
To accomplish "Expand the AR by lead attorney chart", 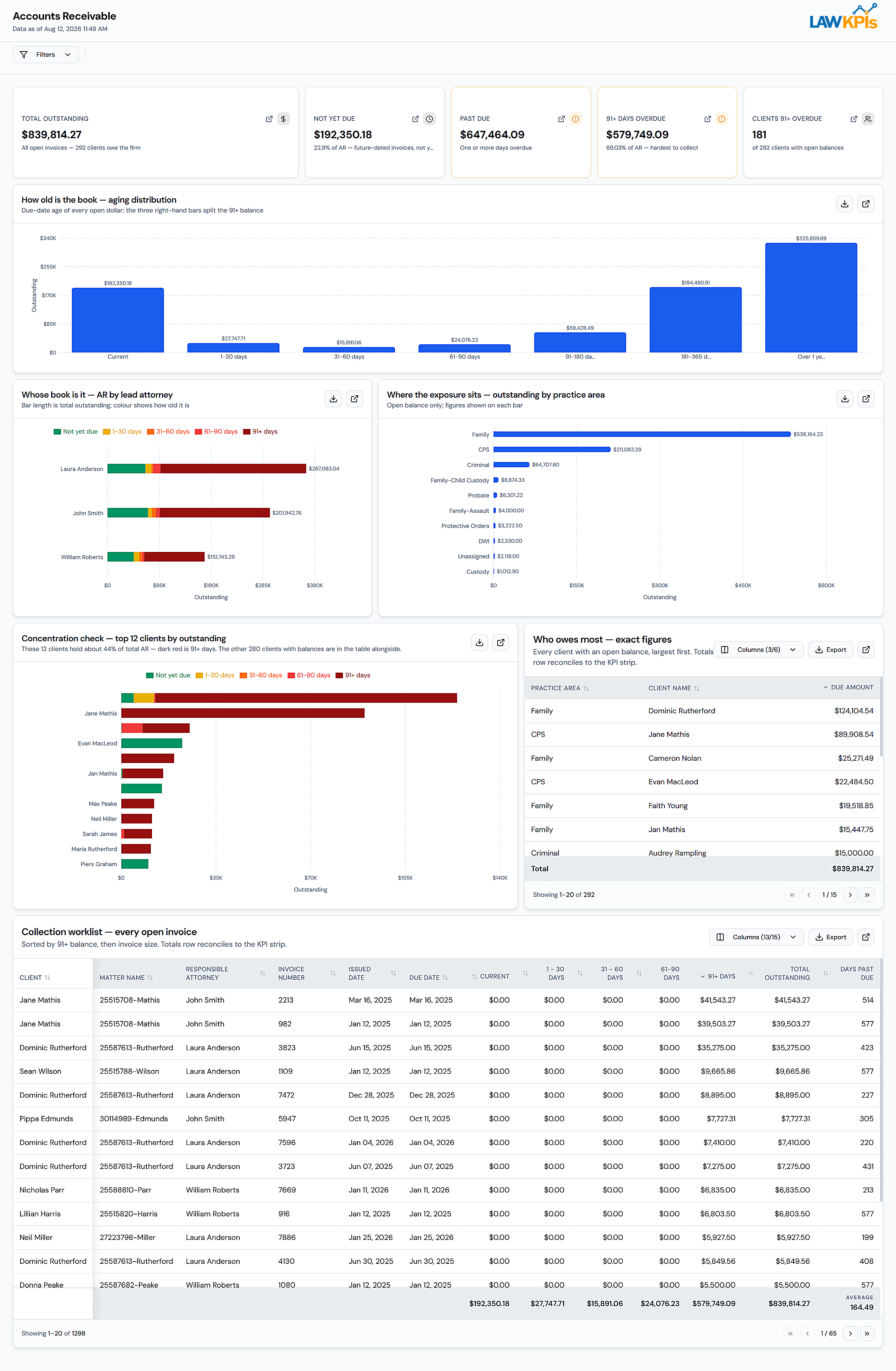I will coord(355,398).
